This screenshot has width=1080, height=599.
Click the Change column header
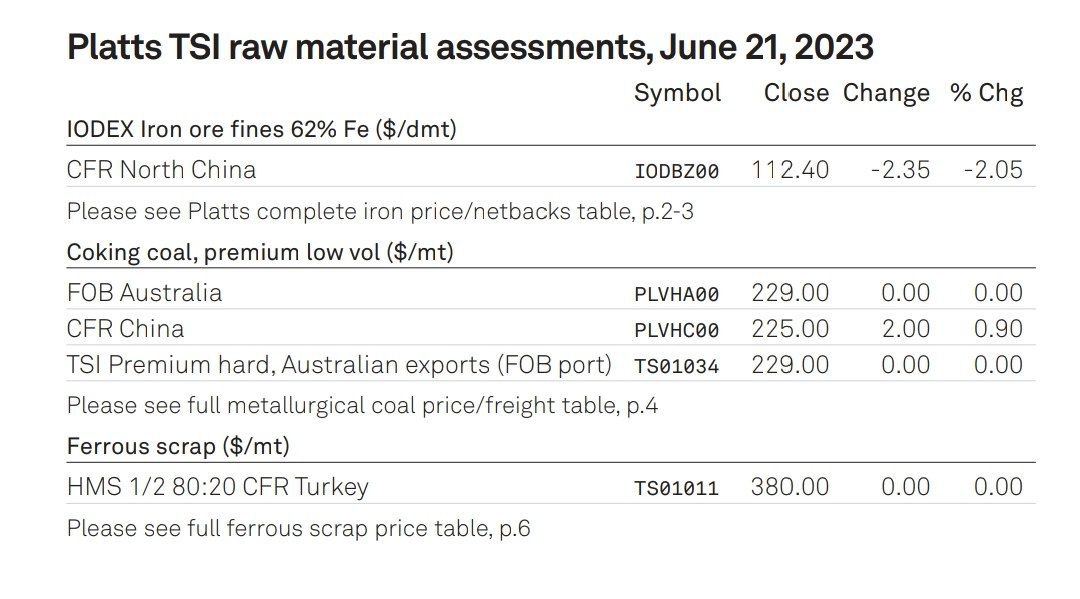pos(886,93)
